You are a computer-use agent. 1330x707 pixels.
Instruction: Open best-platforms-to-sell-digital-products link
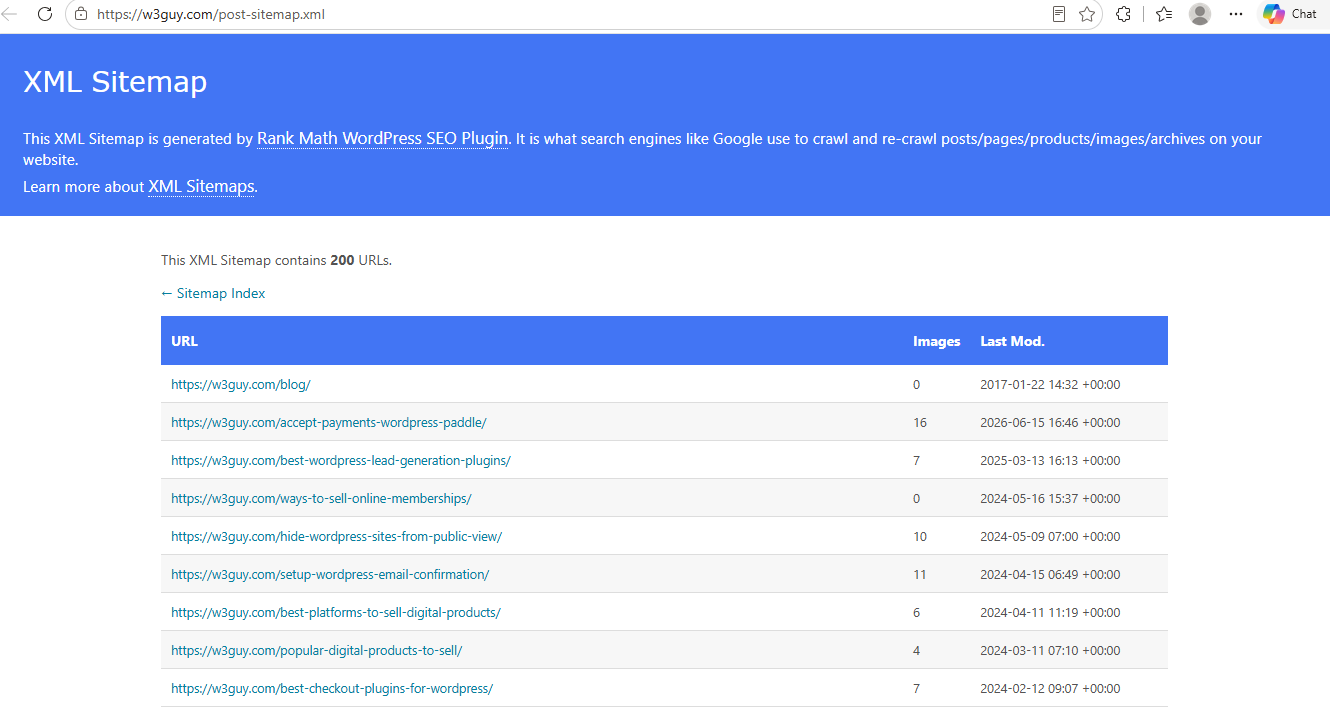pyautogui.click(x=336, y=612)
